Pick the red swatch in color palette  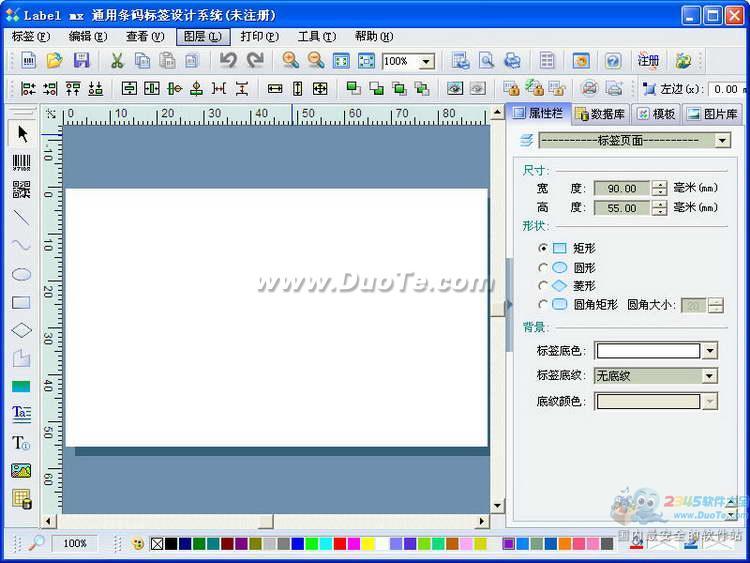[x=340, y=544]
